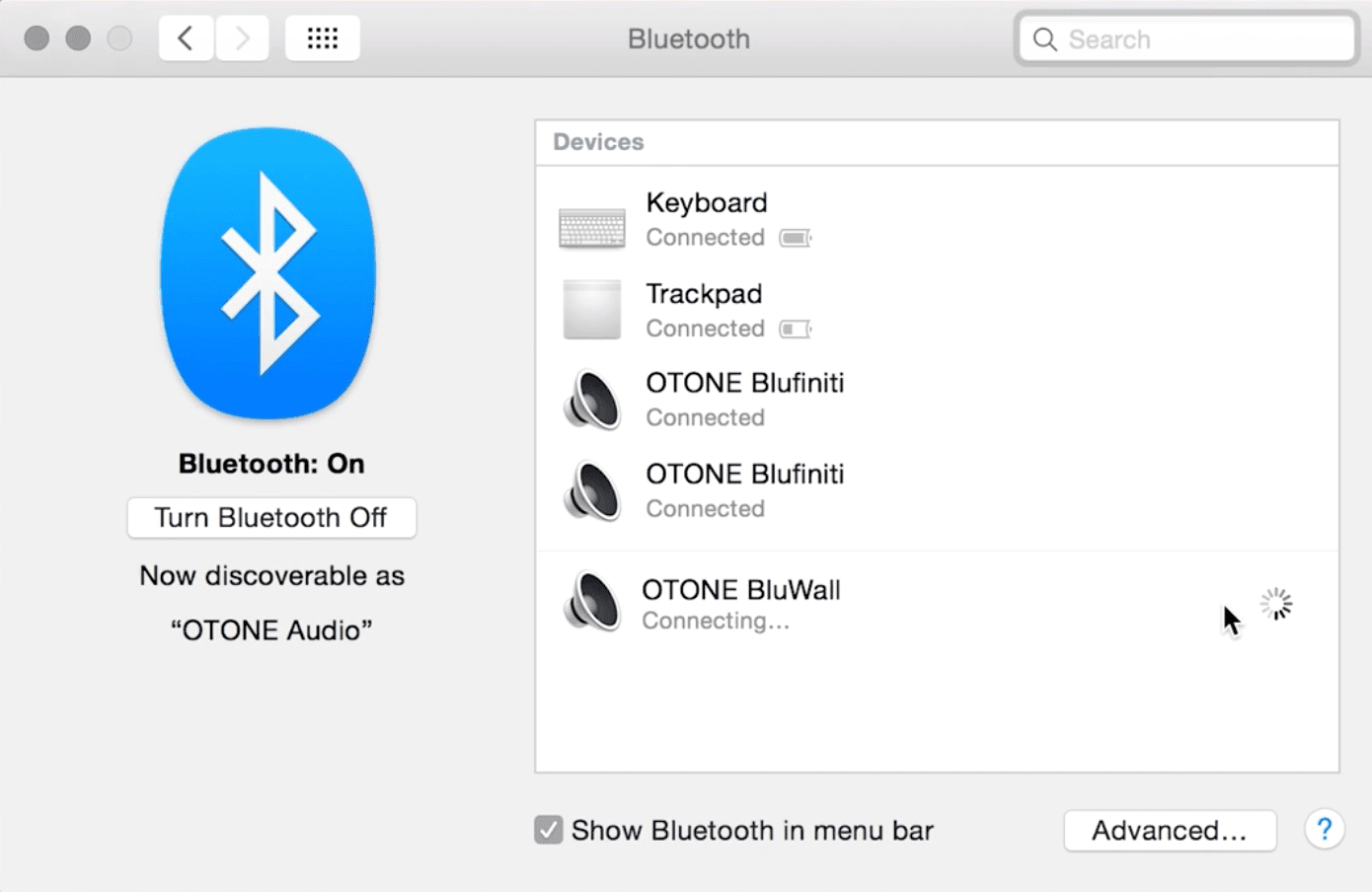Open the Advanced… settings
This screenshot has height=892, width=1372.
(x=1170, y=831)
